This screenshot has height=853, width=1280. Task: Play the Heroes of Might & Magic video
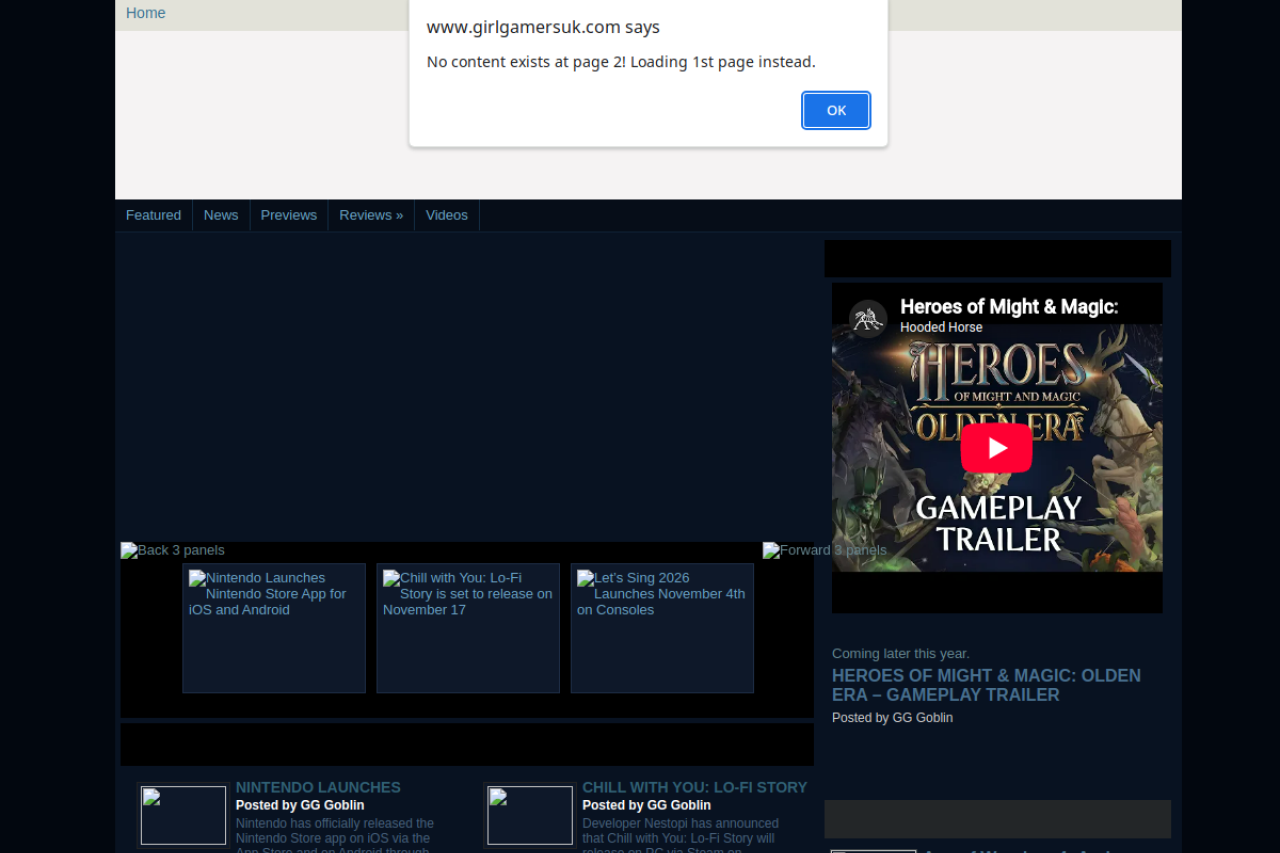pyautogui.click(x=997, y=448)
